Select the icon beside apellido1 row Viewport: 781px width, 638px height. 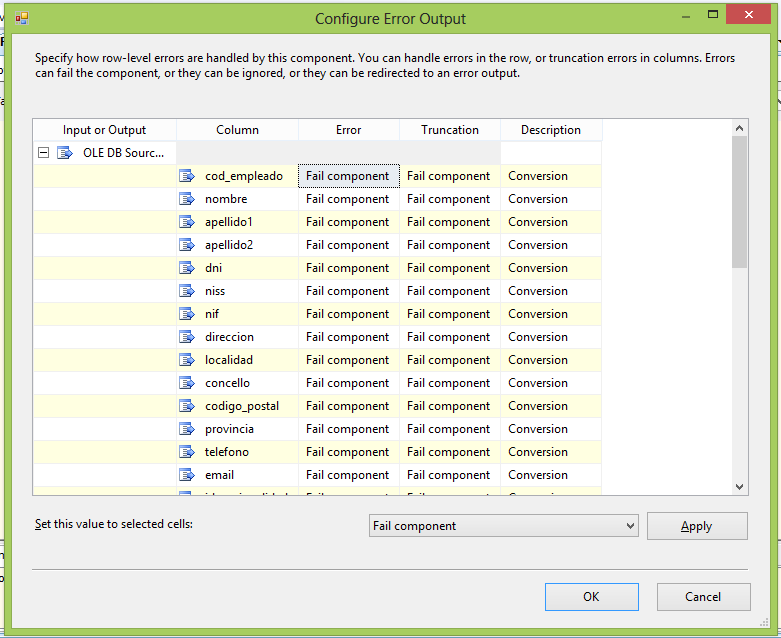coord(186,222)
